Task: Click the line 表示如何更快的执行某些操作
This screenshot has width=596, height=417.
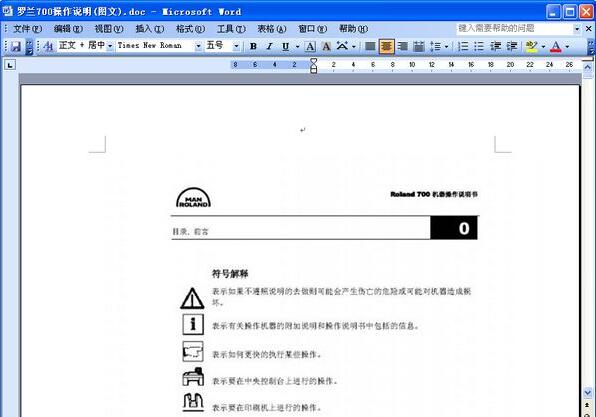Action: [267, 354]
